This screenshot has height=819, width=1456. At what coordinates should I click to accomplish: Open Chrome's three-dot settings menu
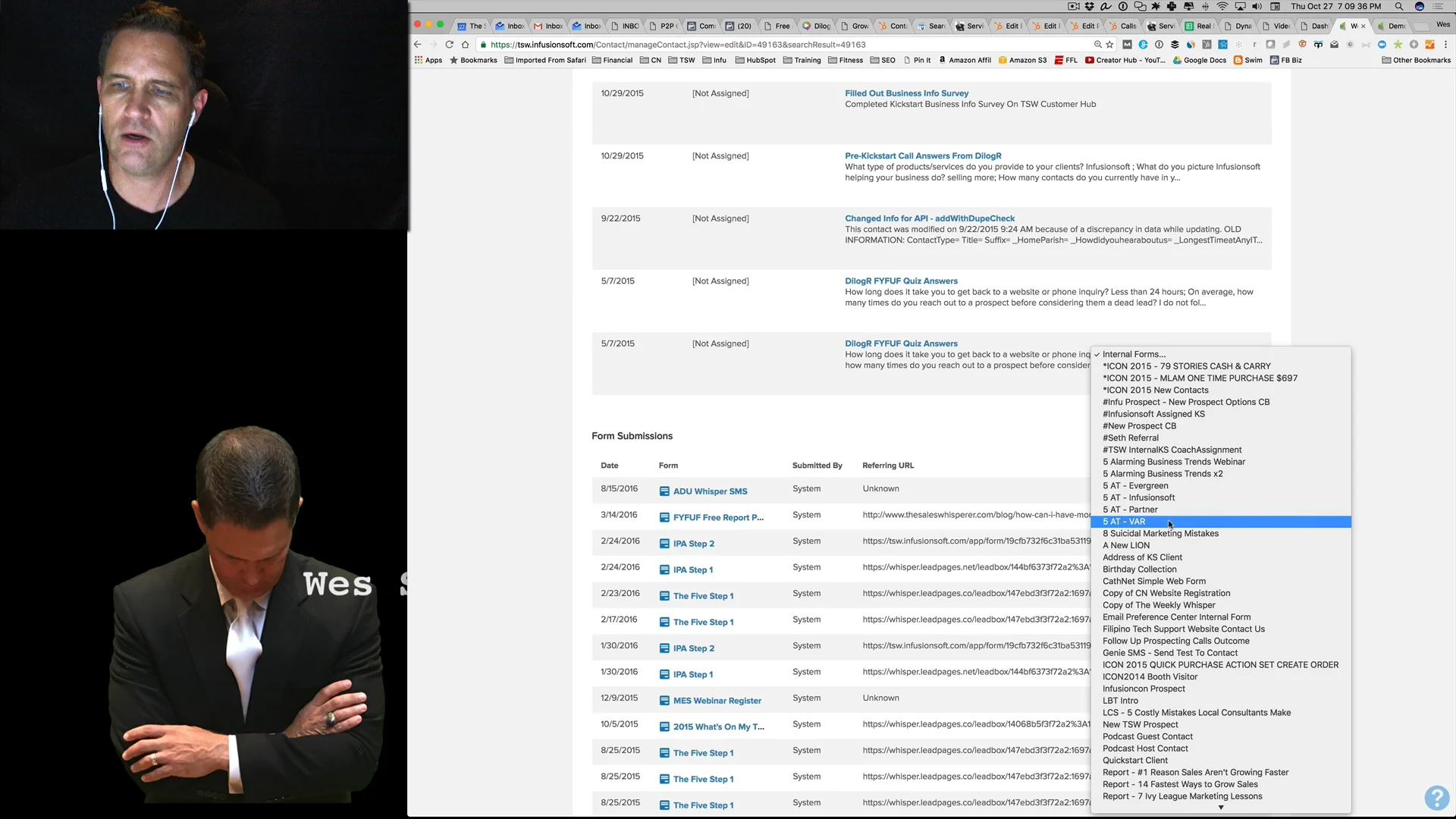click(x=1446, y=45)
